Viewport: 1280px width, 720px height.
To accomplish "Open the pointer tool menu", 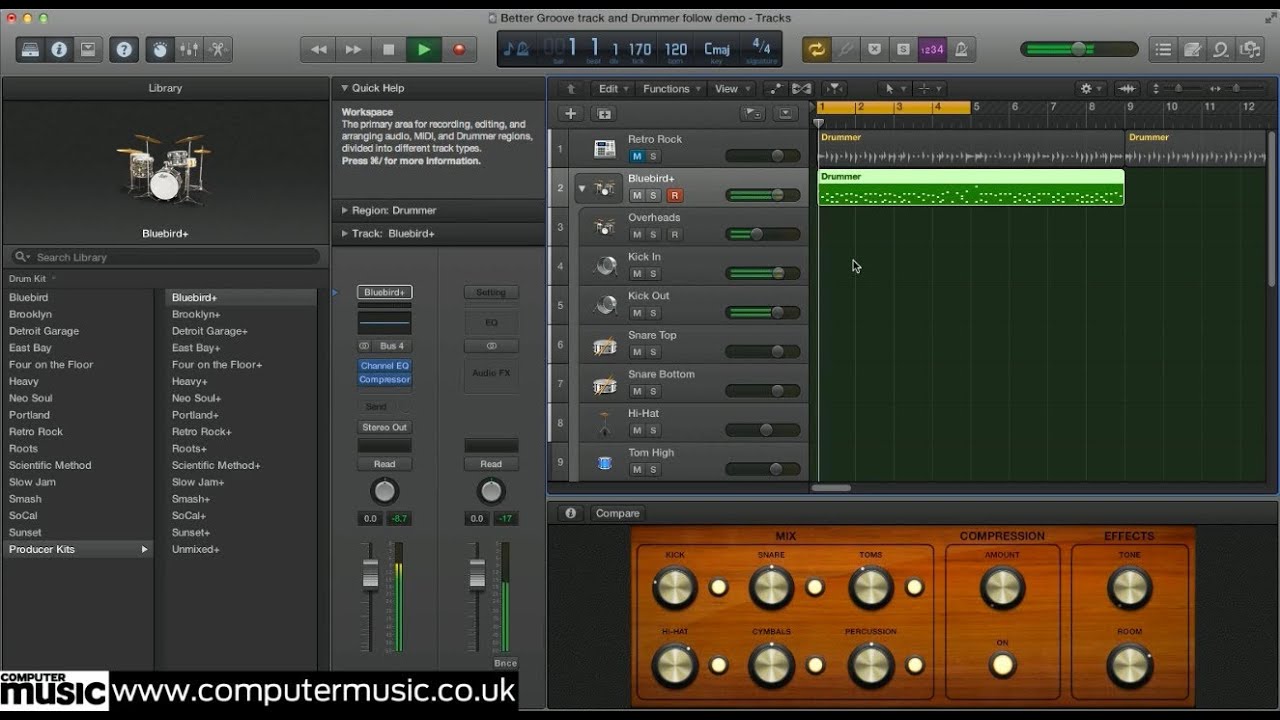I will (x=895, y=89).
